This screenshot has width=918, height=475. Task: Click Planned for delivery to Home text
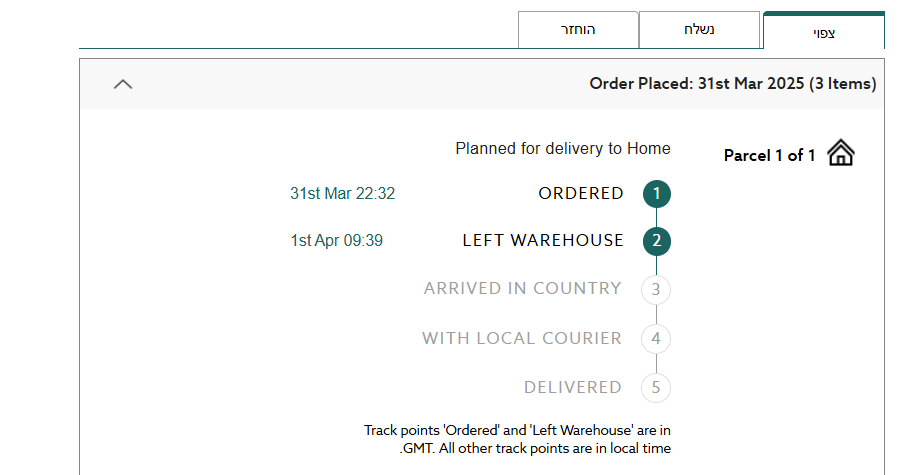(x=563, y=149)
